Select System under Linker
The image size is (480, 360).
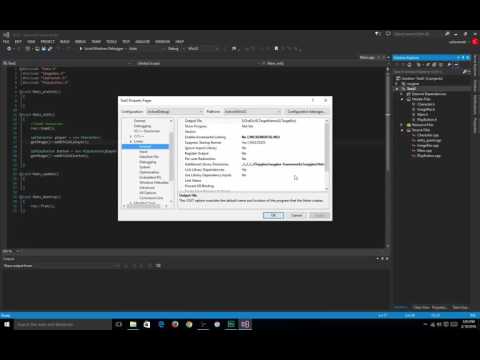[x=145, y=167]
